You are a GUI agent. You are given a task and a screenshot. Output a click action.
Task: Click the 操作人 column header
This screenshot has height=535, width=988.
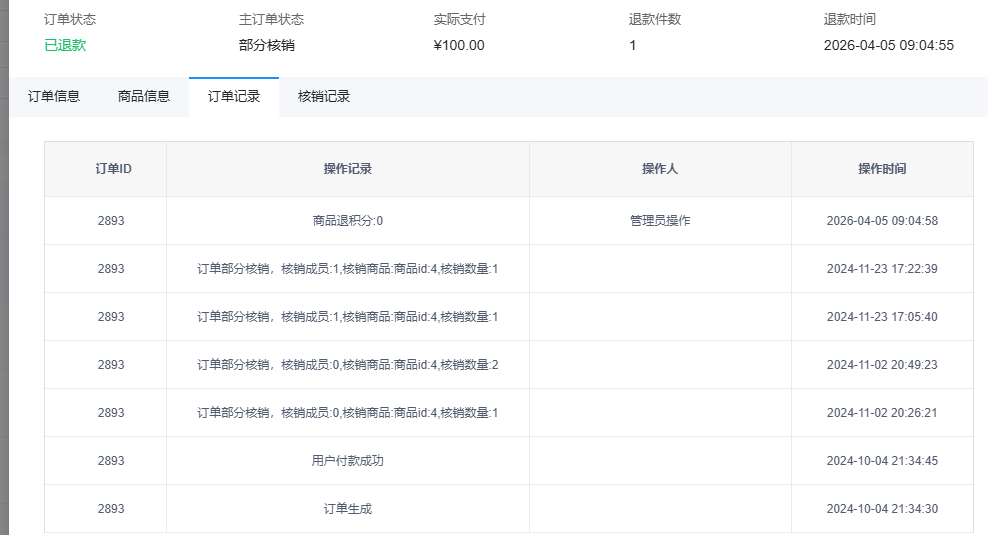[660, 169]
